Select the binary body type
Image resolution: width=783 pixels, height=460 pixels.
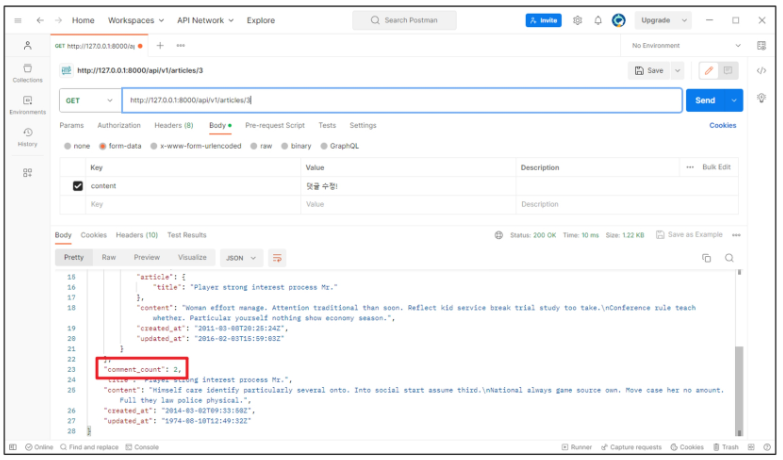click(296, 146)
